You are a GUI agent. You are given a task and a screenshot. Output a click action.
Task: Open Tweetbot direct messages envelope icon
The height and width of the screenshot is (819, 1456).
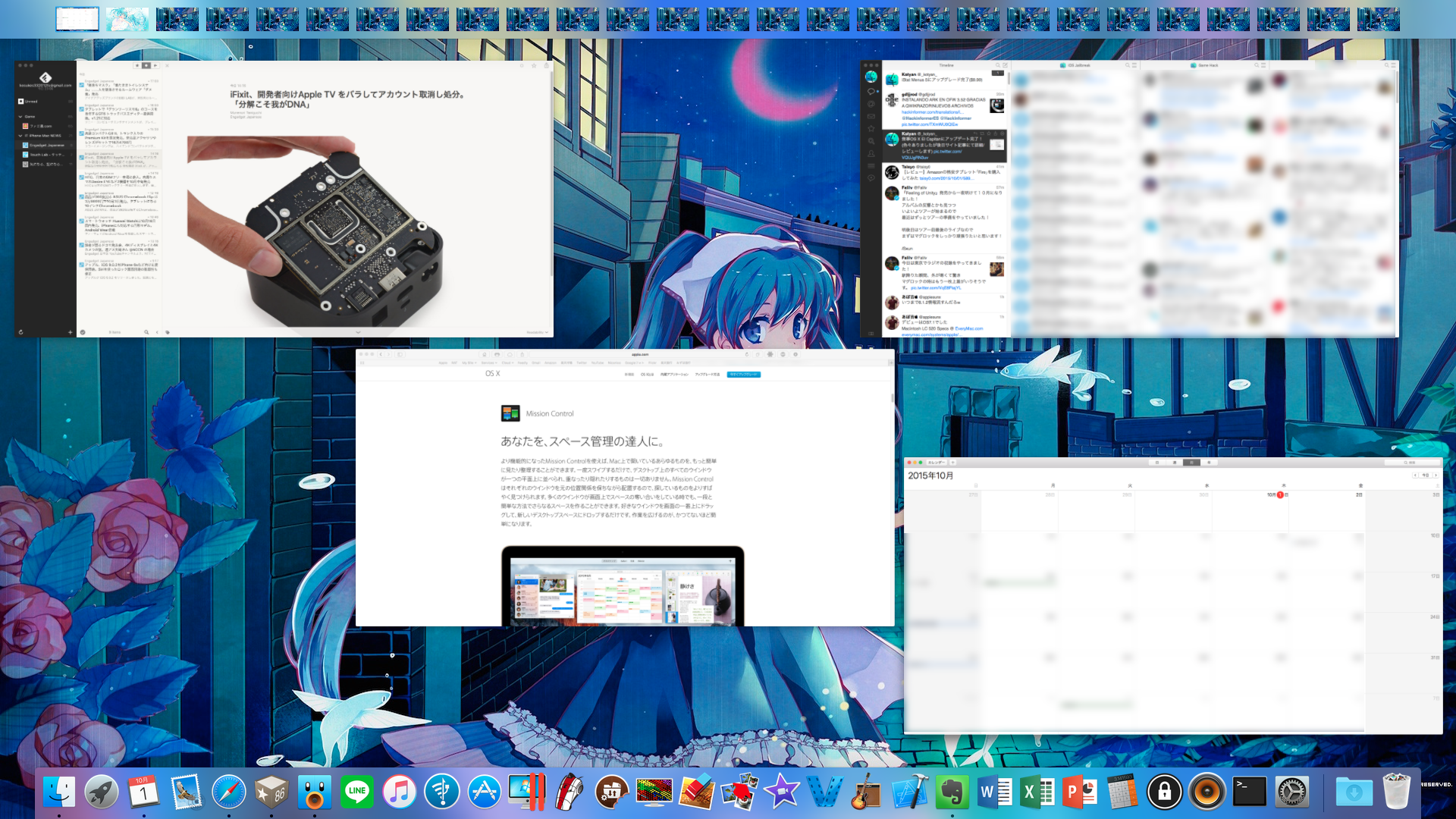[x=871, y=116]
